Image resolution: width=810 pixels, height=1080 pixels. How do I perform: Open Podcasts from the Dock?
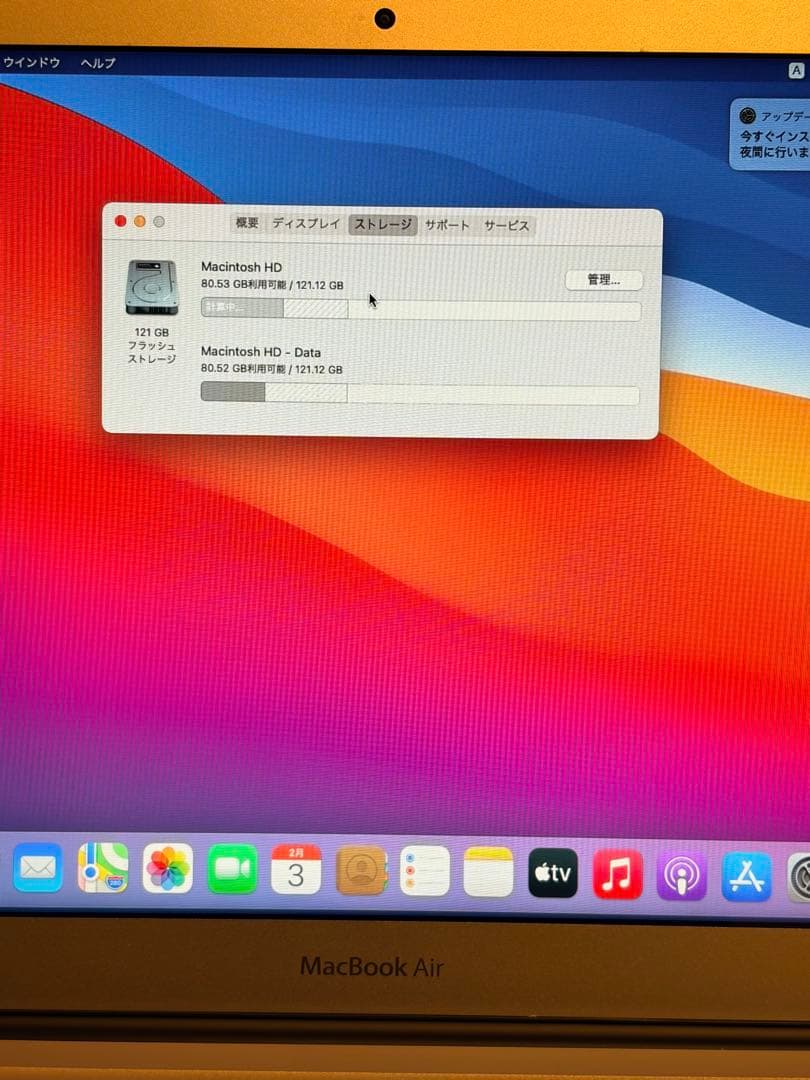coord(682,869)
